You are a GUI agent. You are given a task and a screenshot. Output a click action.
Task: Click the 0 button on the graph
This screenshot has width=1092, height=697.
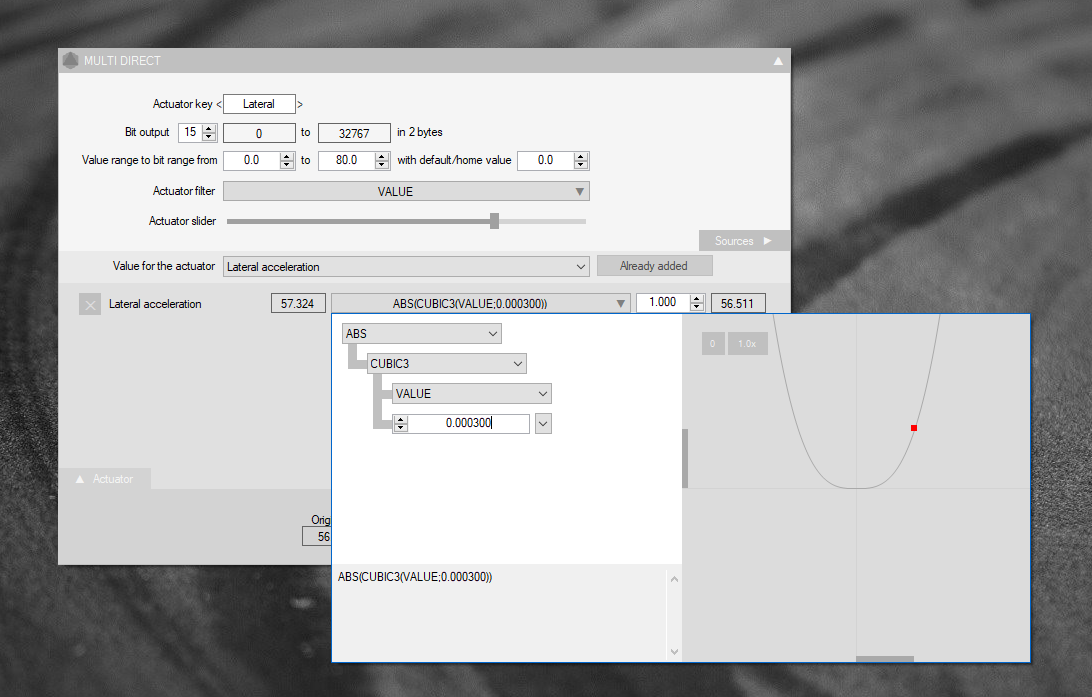pyautogui.click(x=712, y=343)
